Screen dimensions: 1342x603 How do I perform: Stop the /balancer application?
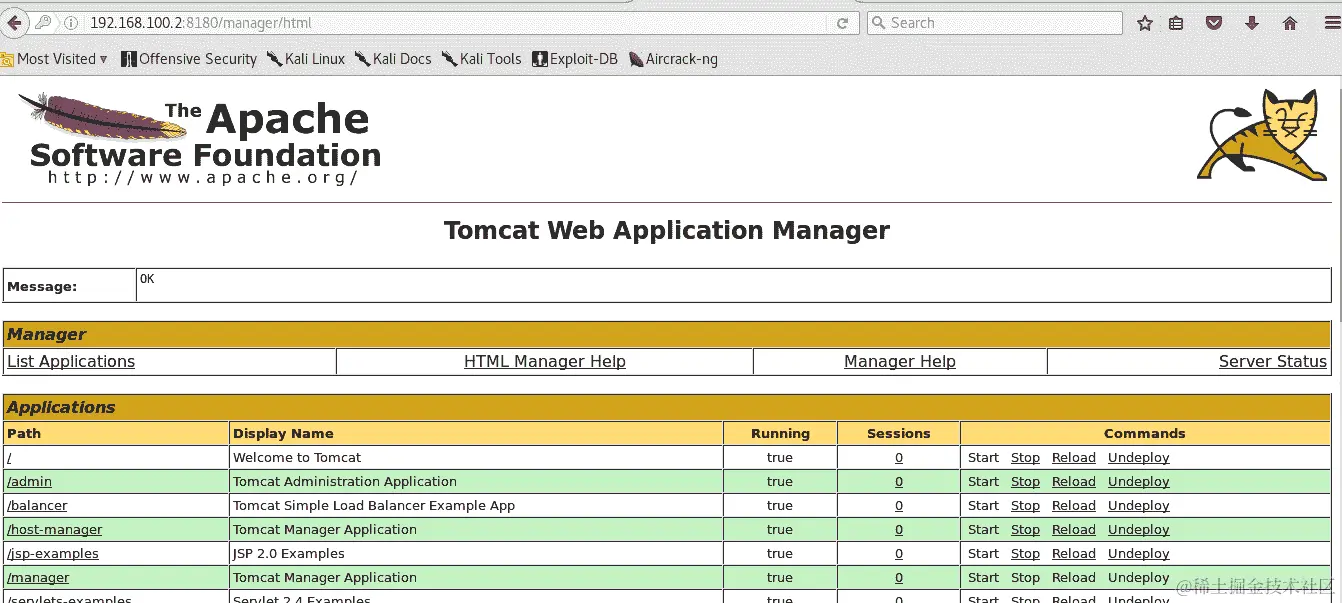[1025, 506]
